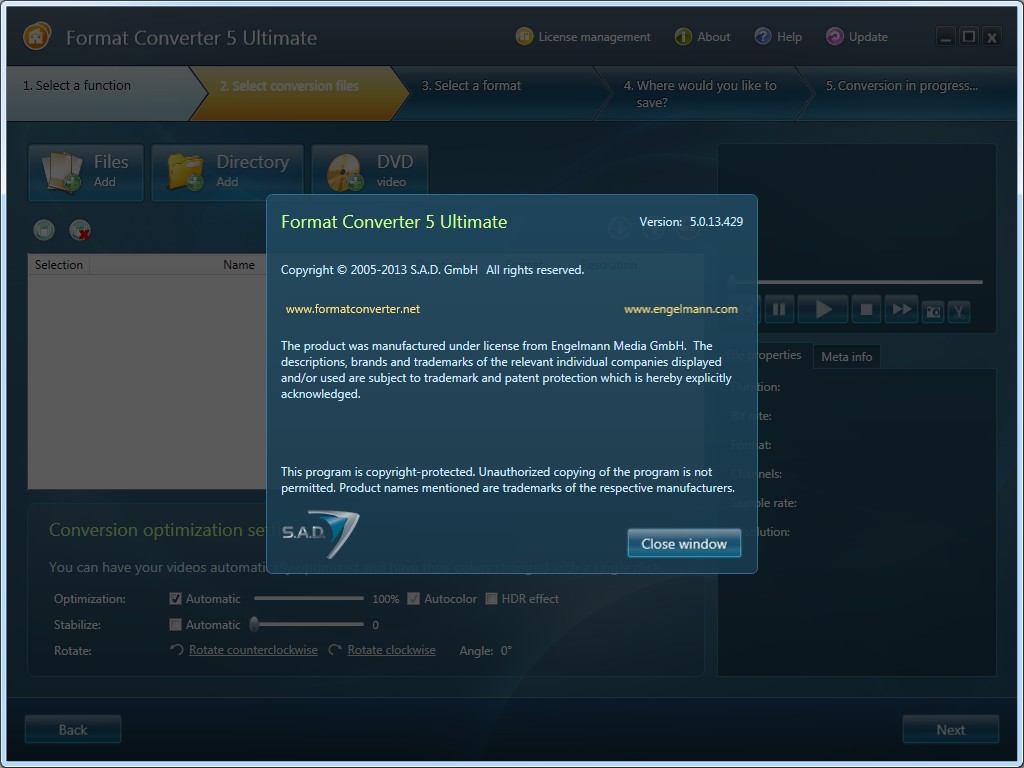This screenshot has width=1024, height=768.
Task: Play the preview video
Action: coord(823,310)
